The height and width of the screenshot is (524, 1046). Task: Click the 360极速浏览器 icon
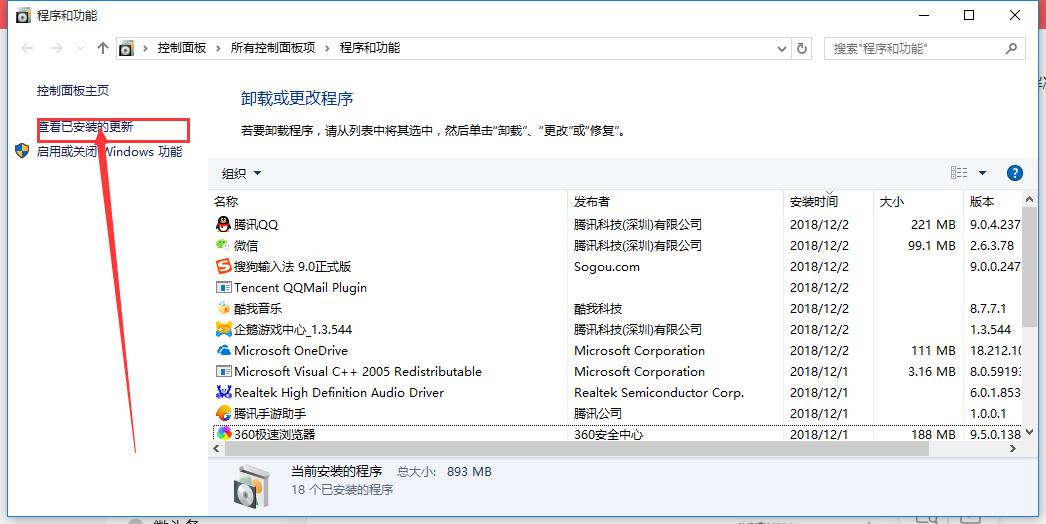(223, 434)
